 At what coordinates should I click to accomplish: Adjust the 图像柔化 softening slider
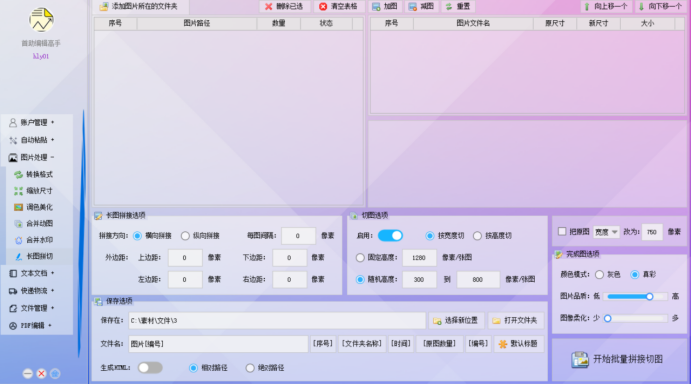coord(637,318)
